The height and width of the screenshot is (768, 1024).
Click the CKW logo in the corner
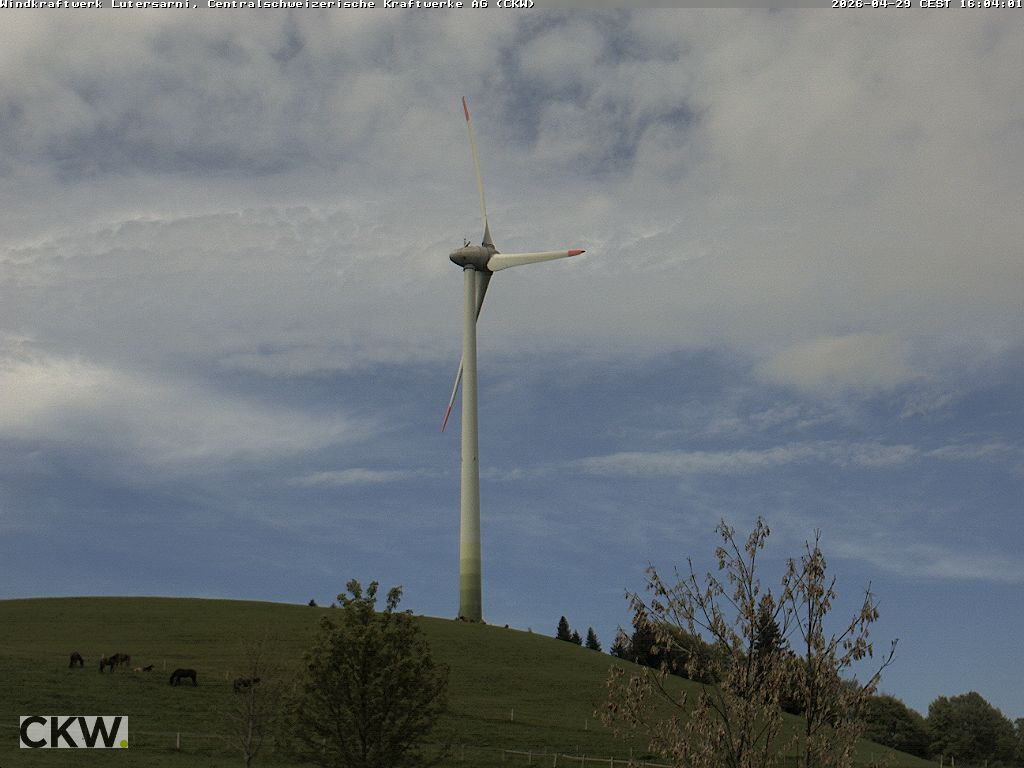[x=73, y=731]
